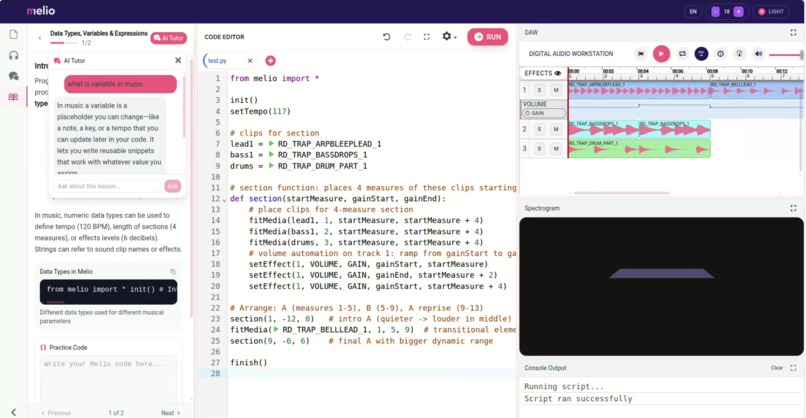Run the script with RUN button
Image resolution: width=806 pixels, height=418 pixels.
tap(487, 37)
